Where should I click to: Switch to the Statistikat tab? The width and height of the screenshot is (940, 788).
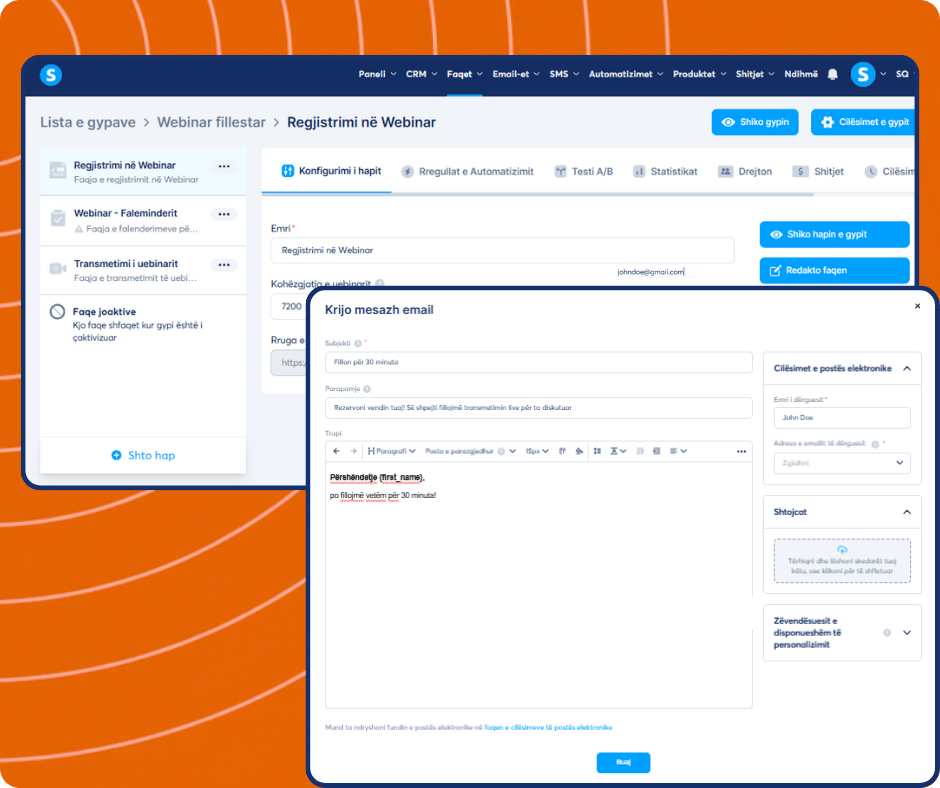pyautogui.click(x=665, y=172)
